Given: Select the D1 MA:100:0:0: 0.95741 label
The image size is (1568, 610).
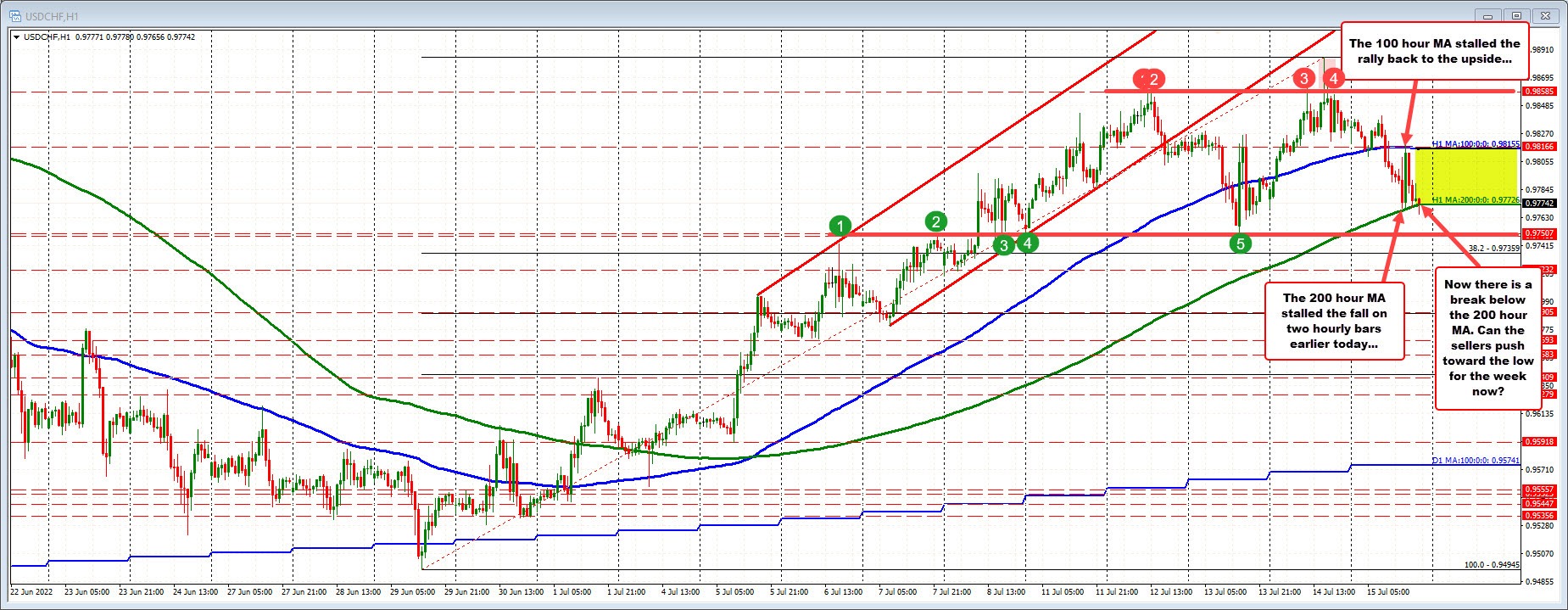Looking at the screenshot, I should 1476,460.
